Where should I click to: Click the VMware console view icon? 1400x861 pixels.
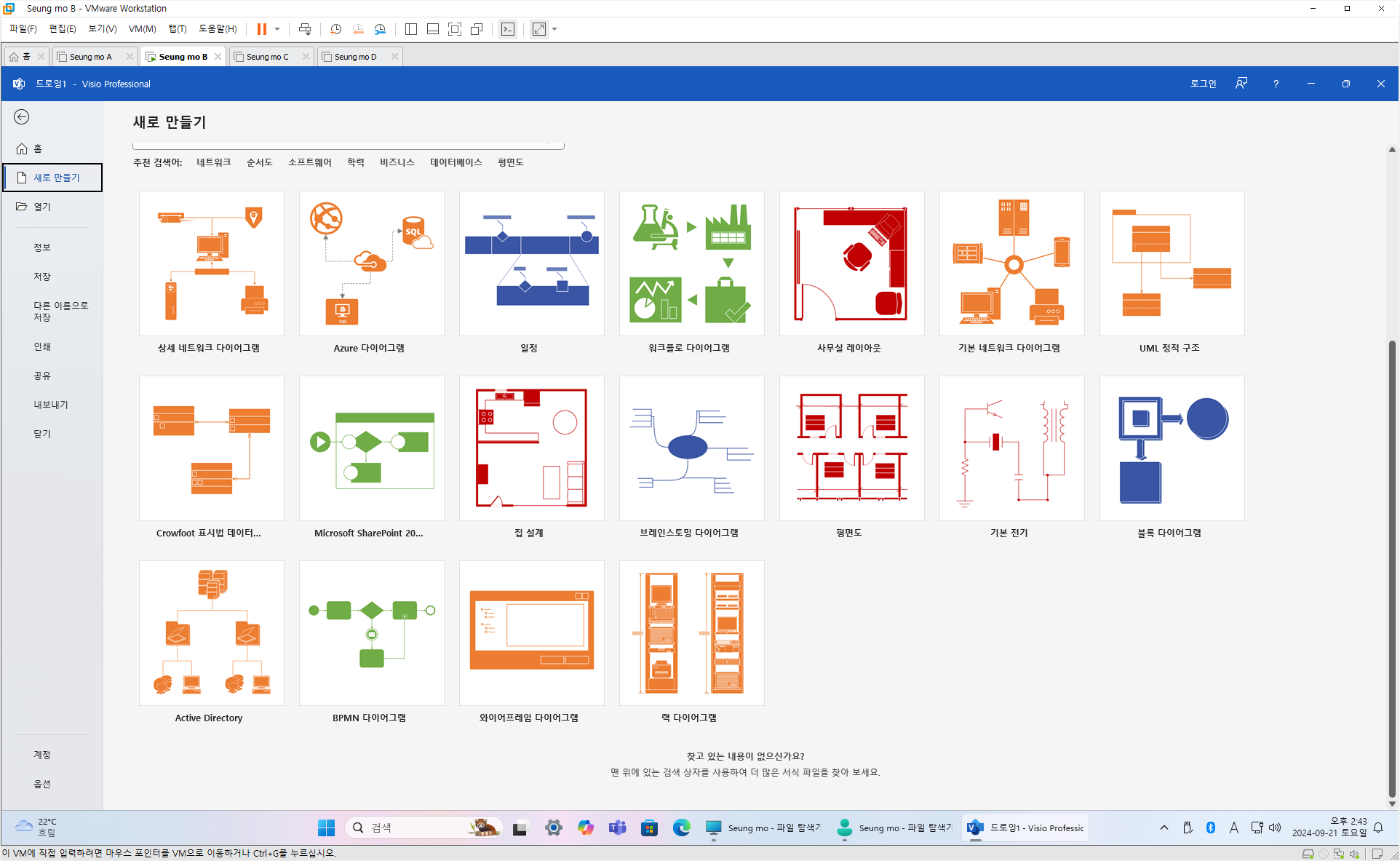tap(508, 29)
